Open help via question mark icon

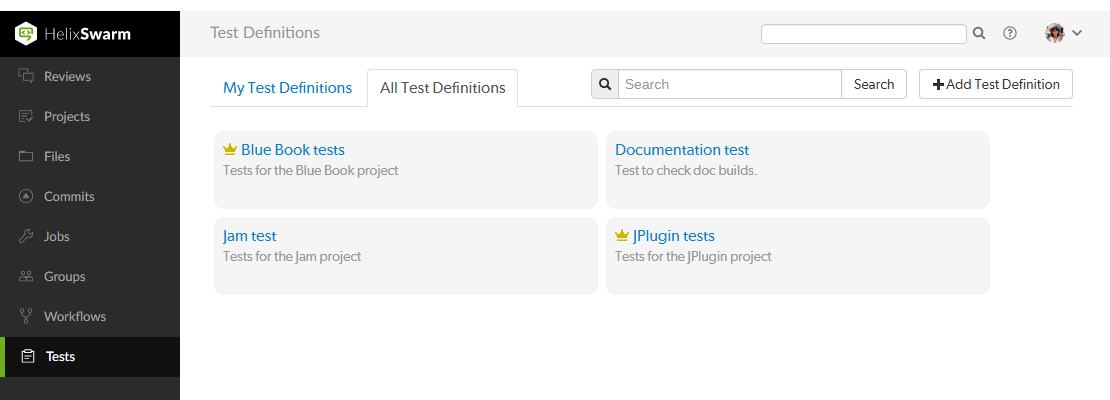pyautogui.click(x=1010, y=33)
